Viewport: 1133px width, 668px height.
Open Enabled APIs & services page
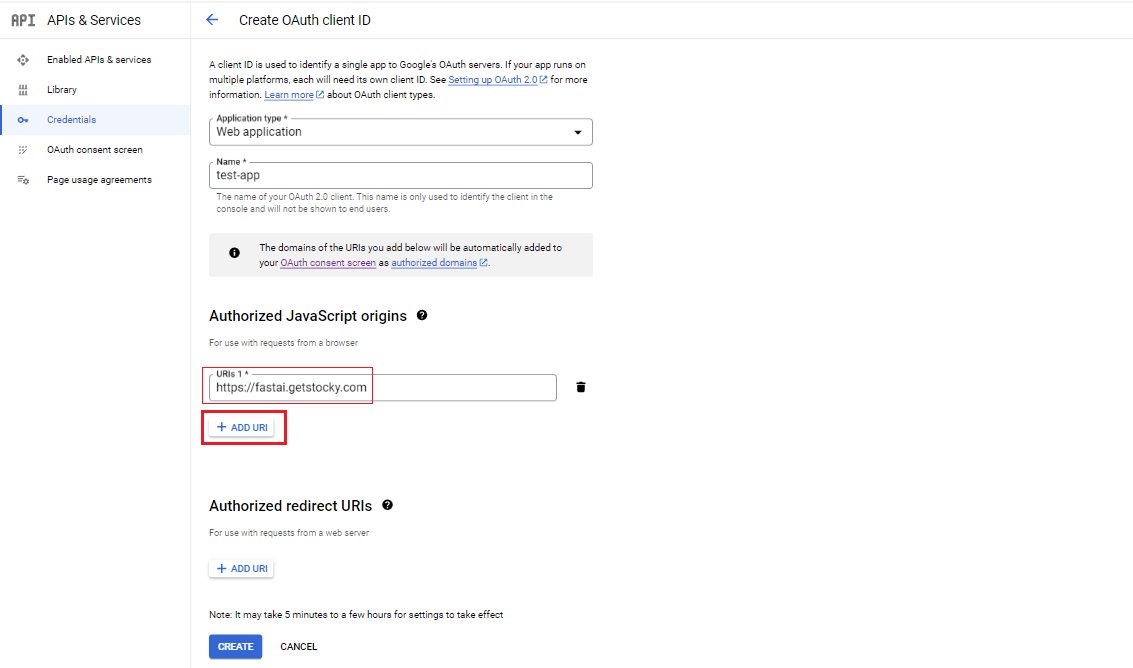99,60
